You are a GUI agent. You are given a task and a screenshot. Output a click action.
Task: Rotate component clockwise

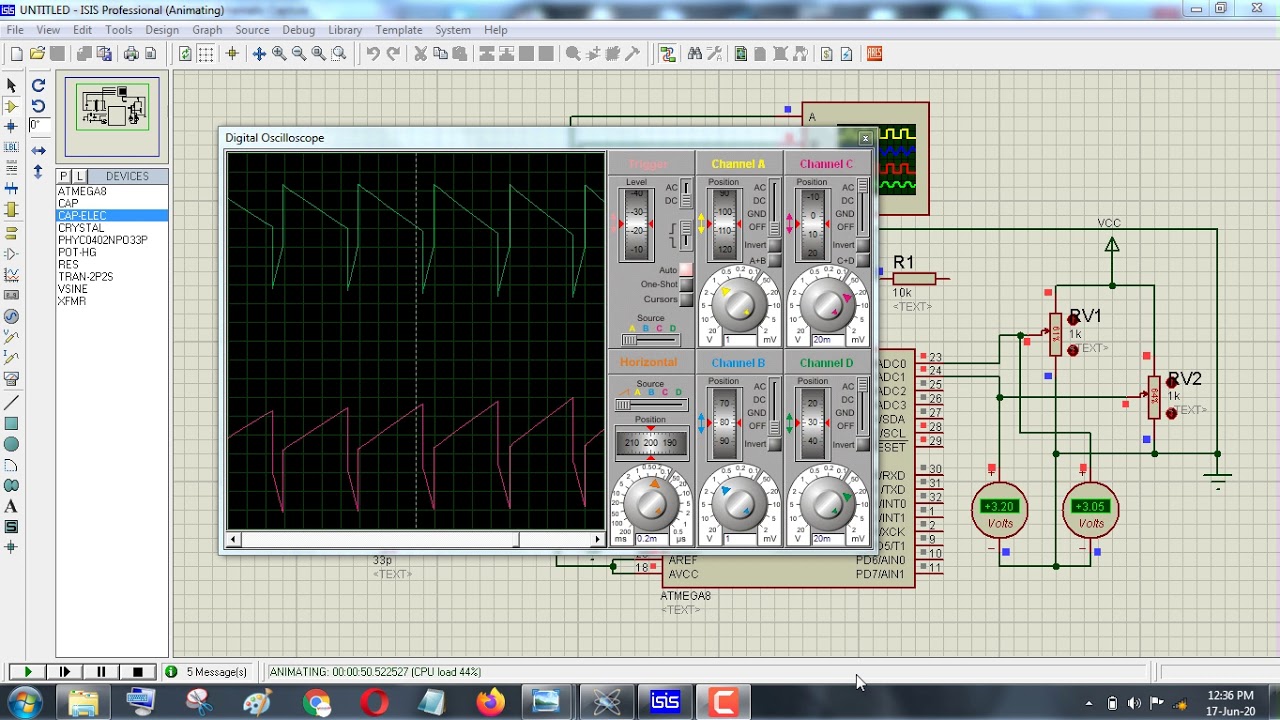[38, 86]
